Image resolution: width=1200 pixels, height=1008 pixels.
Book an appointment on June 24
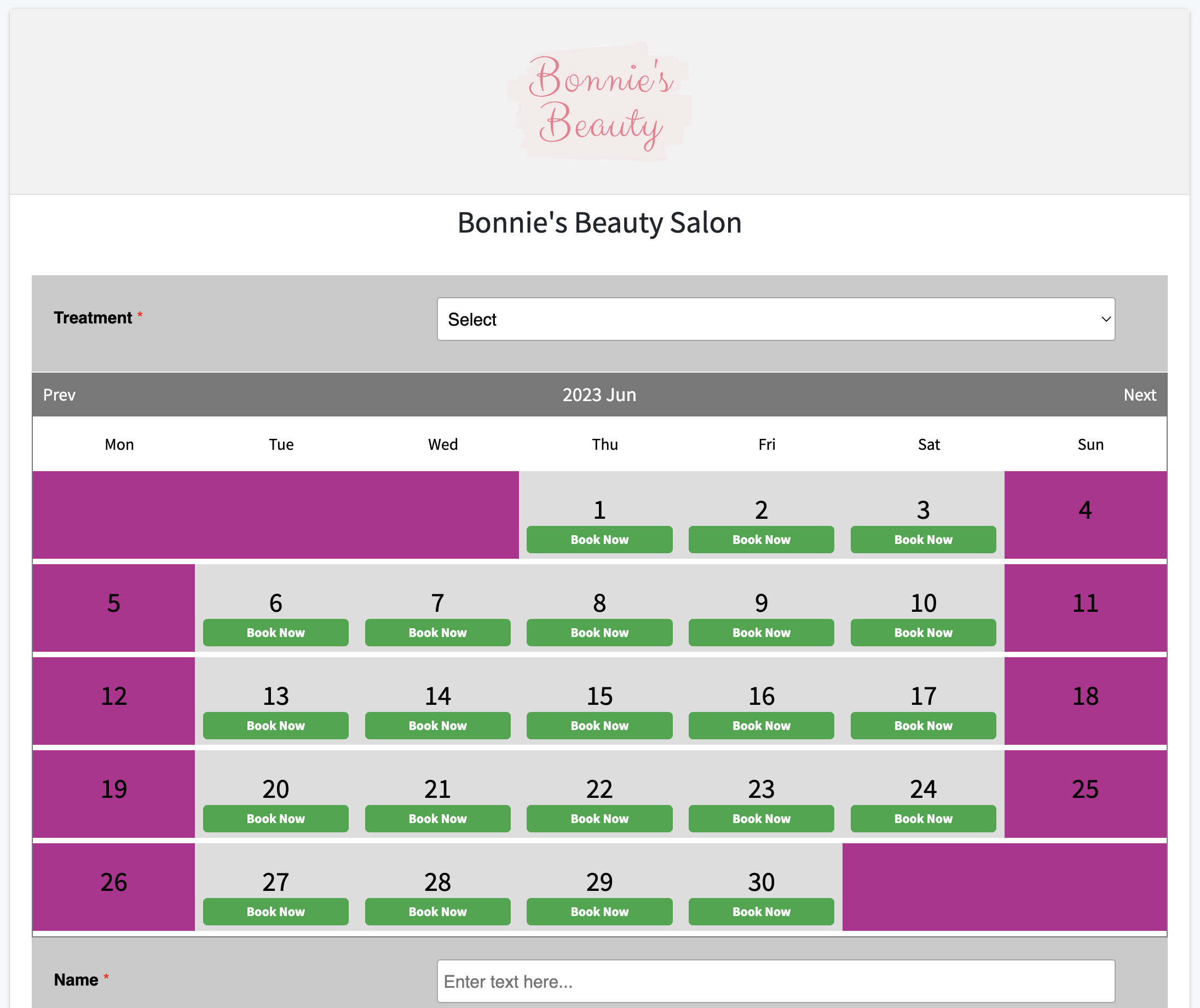[923, 818]
